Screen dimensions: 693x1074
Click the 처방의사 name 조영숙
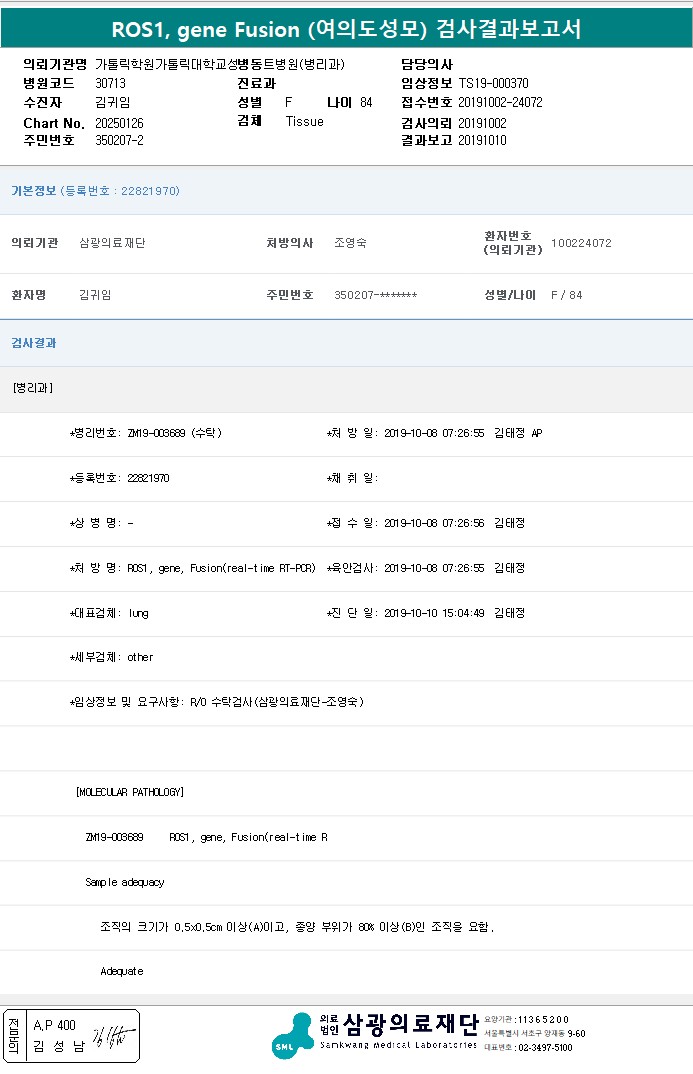pos(350,243)
